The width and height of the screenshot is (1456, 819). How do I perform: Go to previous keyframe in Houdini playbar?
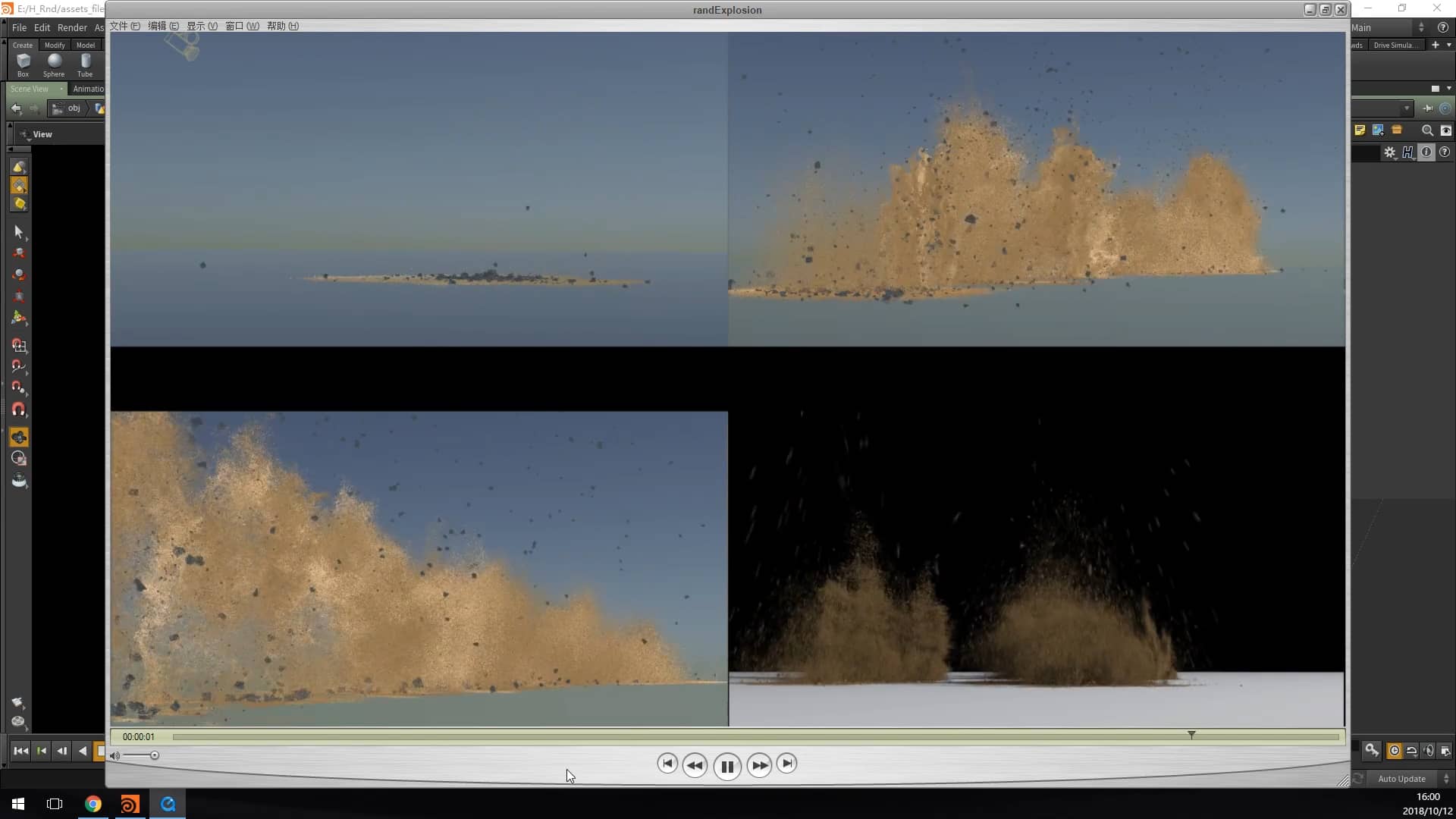[42, 751]
